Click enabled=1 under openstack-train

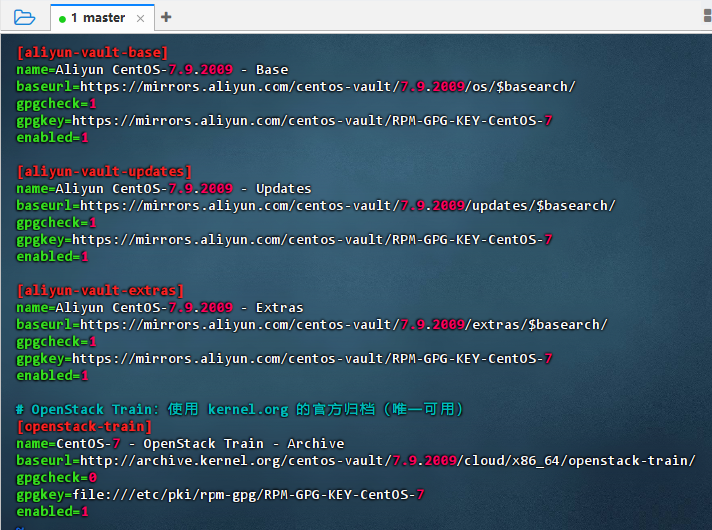(52, 511)
